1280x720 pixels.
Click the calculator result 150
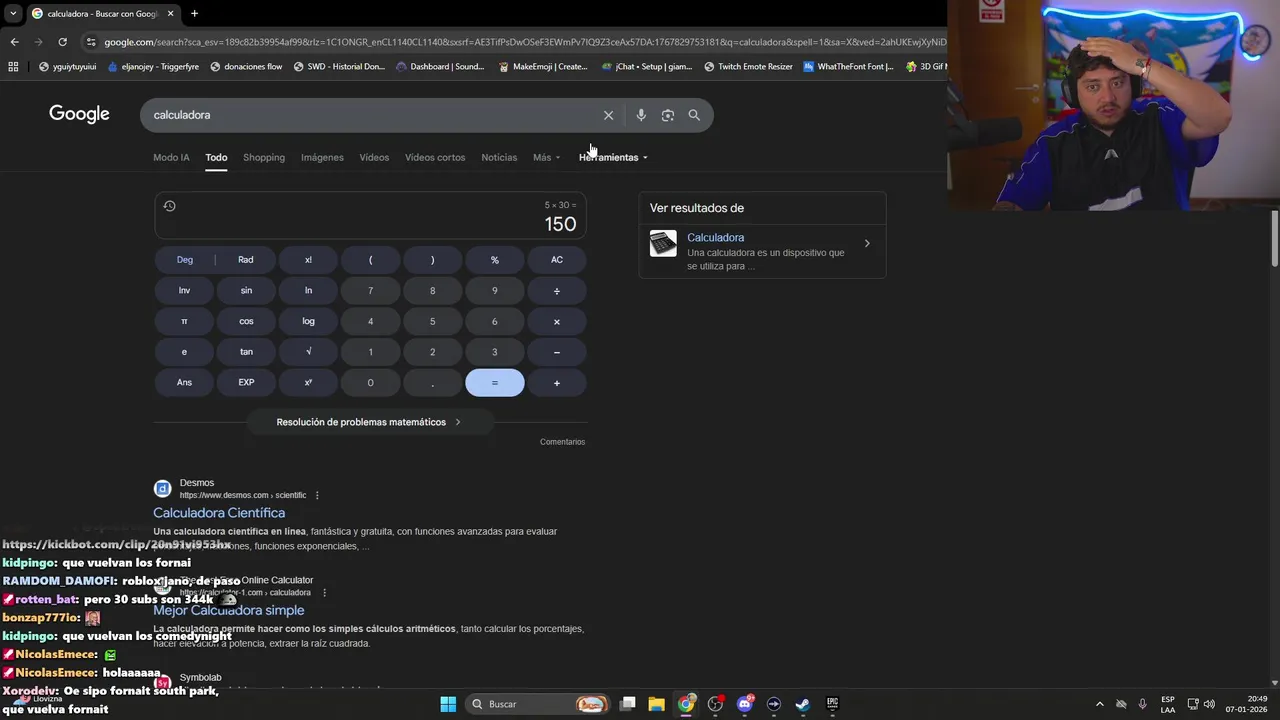(x=560, y=224)
